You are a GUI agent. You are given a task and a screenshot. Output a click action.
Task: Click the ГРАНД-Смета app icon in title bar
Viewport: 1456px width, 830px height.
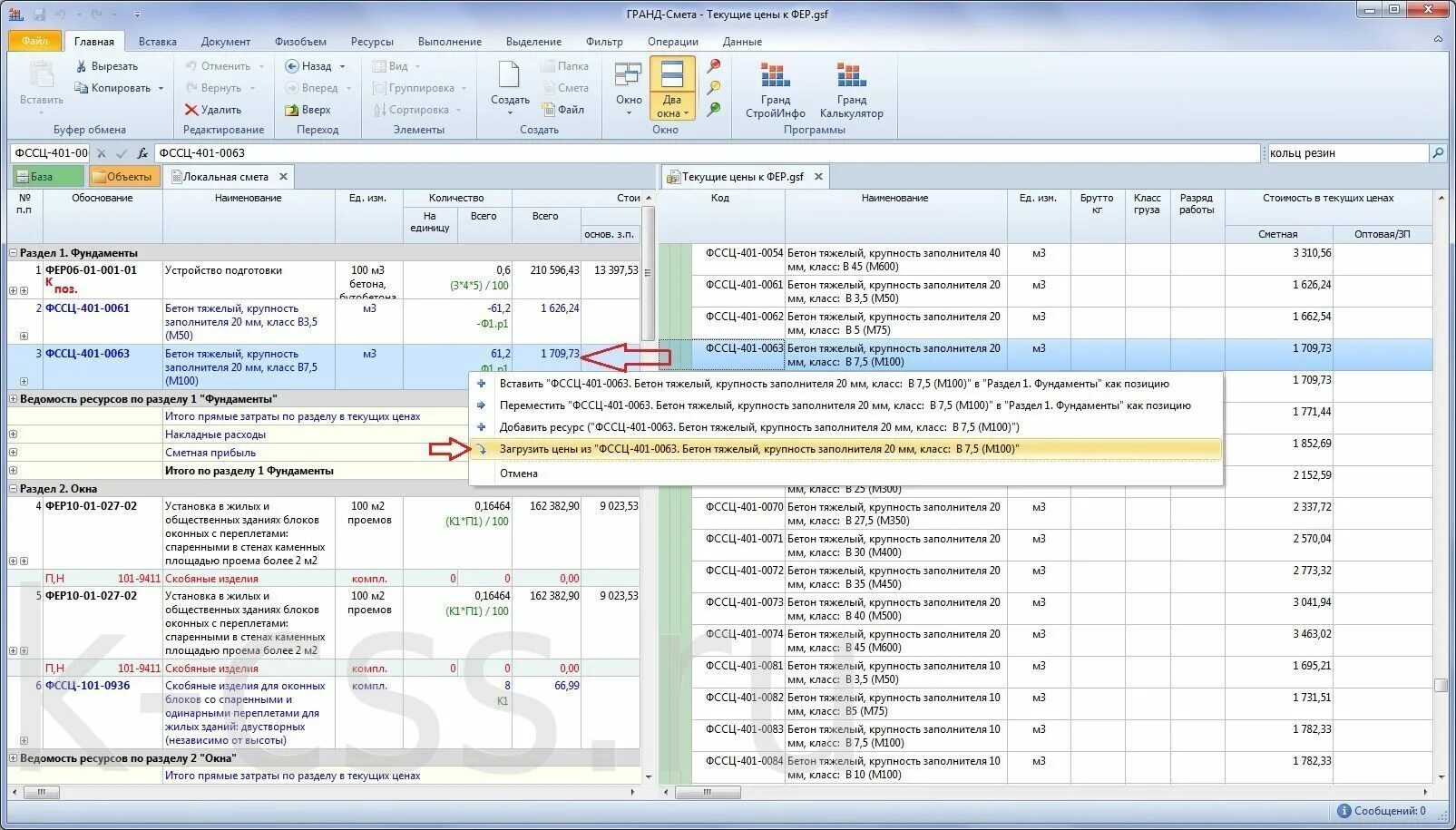(17, 15)
